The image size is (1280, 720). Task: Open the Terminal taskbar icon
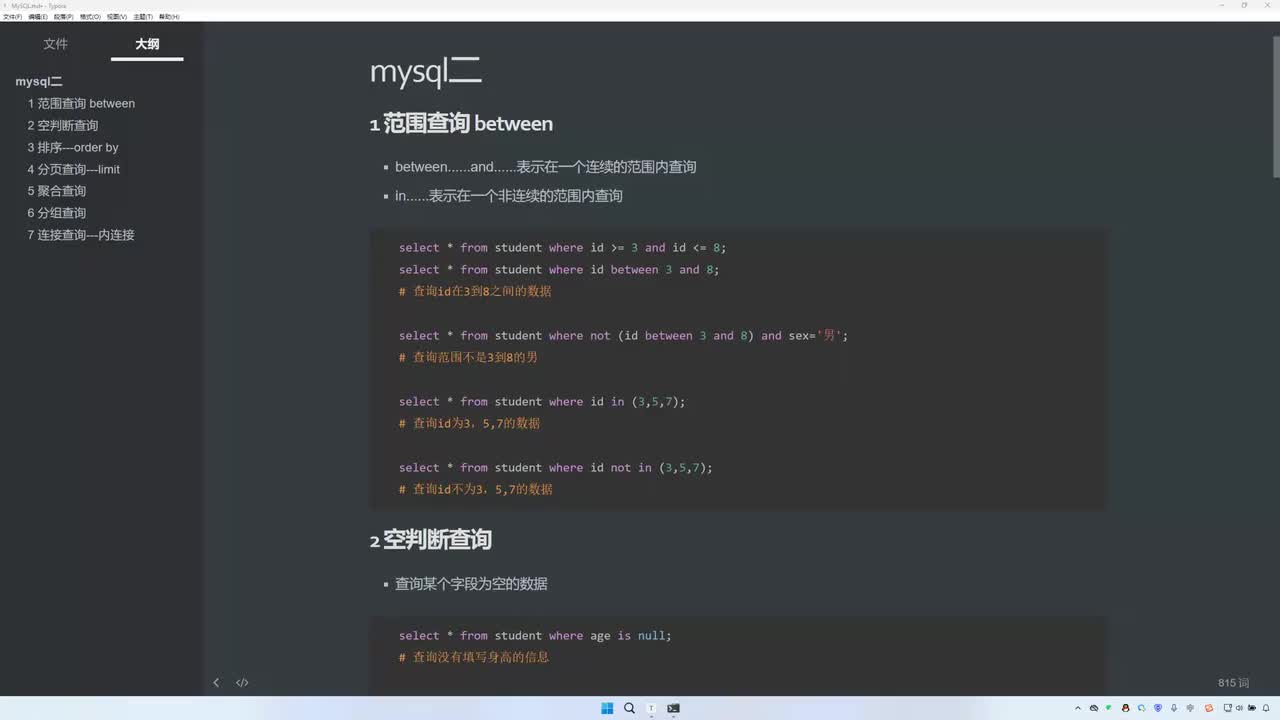pos(673,708)
